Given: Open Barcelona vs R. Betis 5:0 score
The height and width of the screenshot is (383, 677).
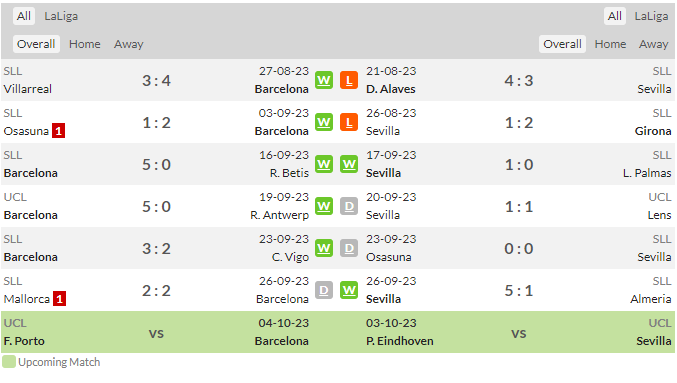Looking at the screenshot, I should (x=156, y=165).
